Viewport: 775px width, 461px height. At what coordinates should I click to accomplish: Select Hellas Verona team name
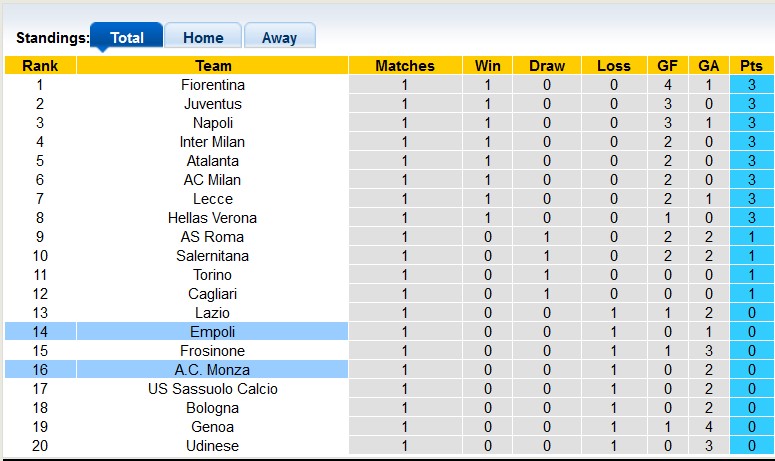pyautogui.click(x=213, y=218)
